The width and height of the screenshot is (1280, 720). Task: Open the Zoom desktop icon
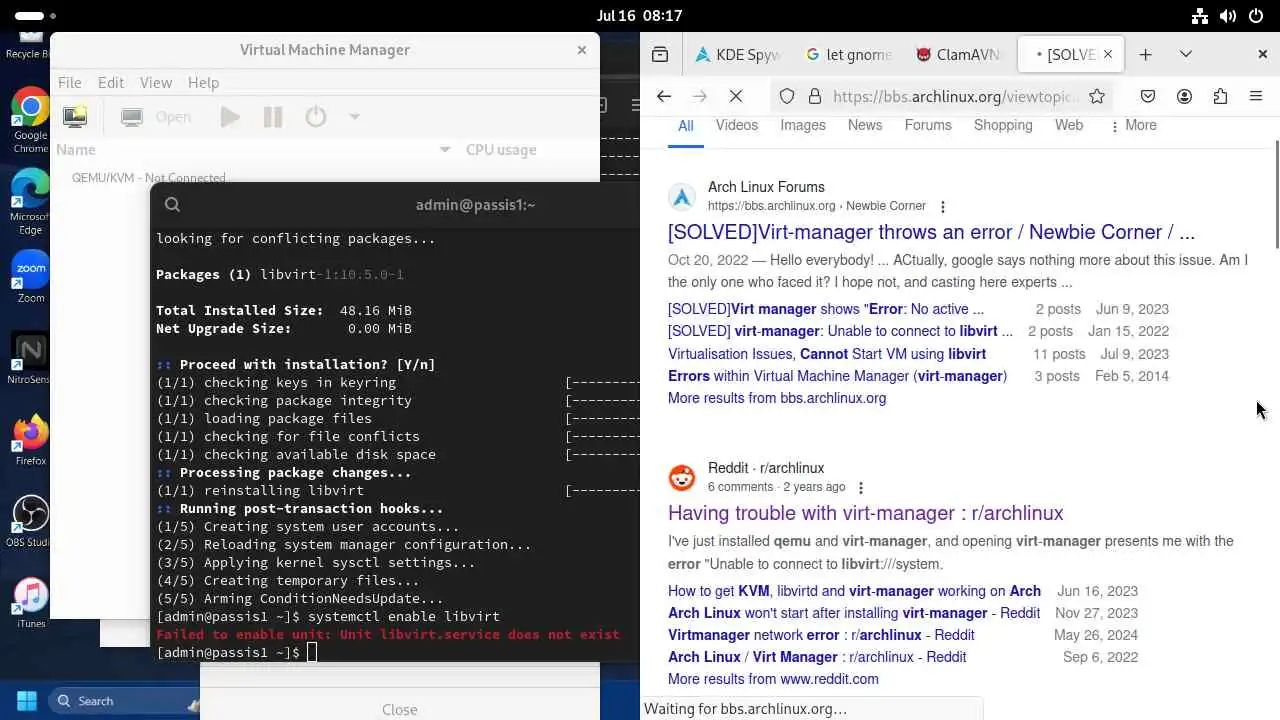pos(30,277)
